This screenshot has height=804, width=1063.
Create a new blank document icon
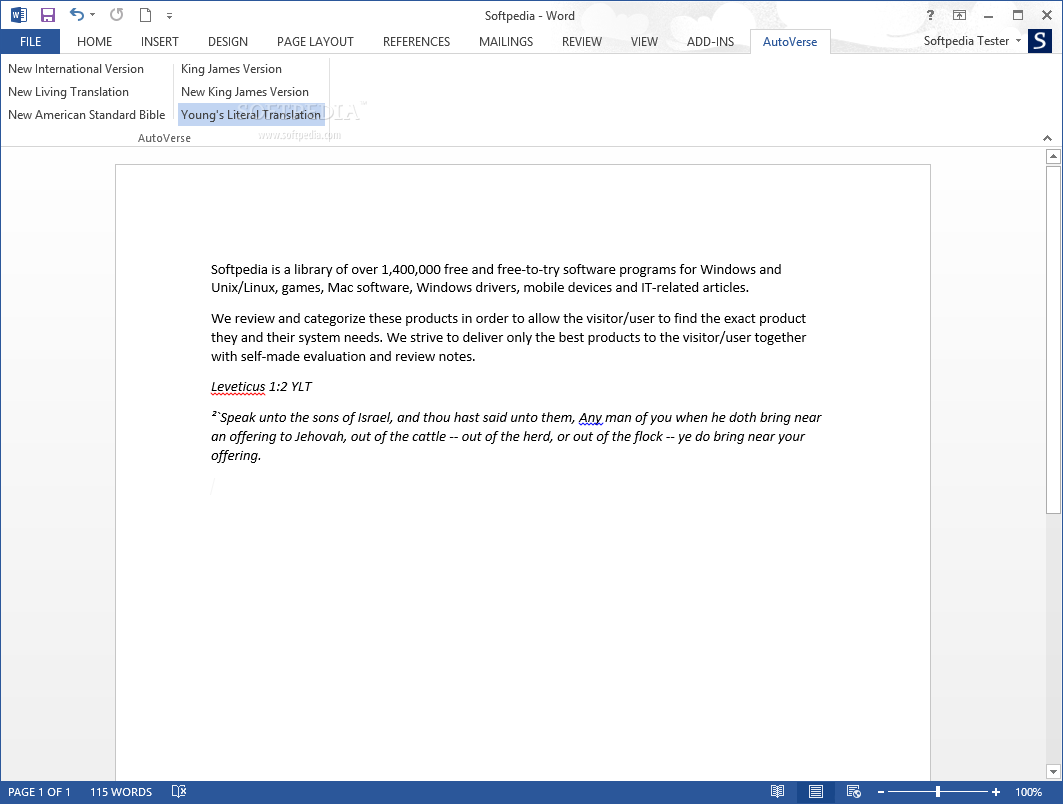click(x=145, y=15)
